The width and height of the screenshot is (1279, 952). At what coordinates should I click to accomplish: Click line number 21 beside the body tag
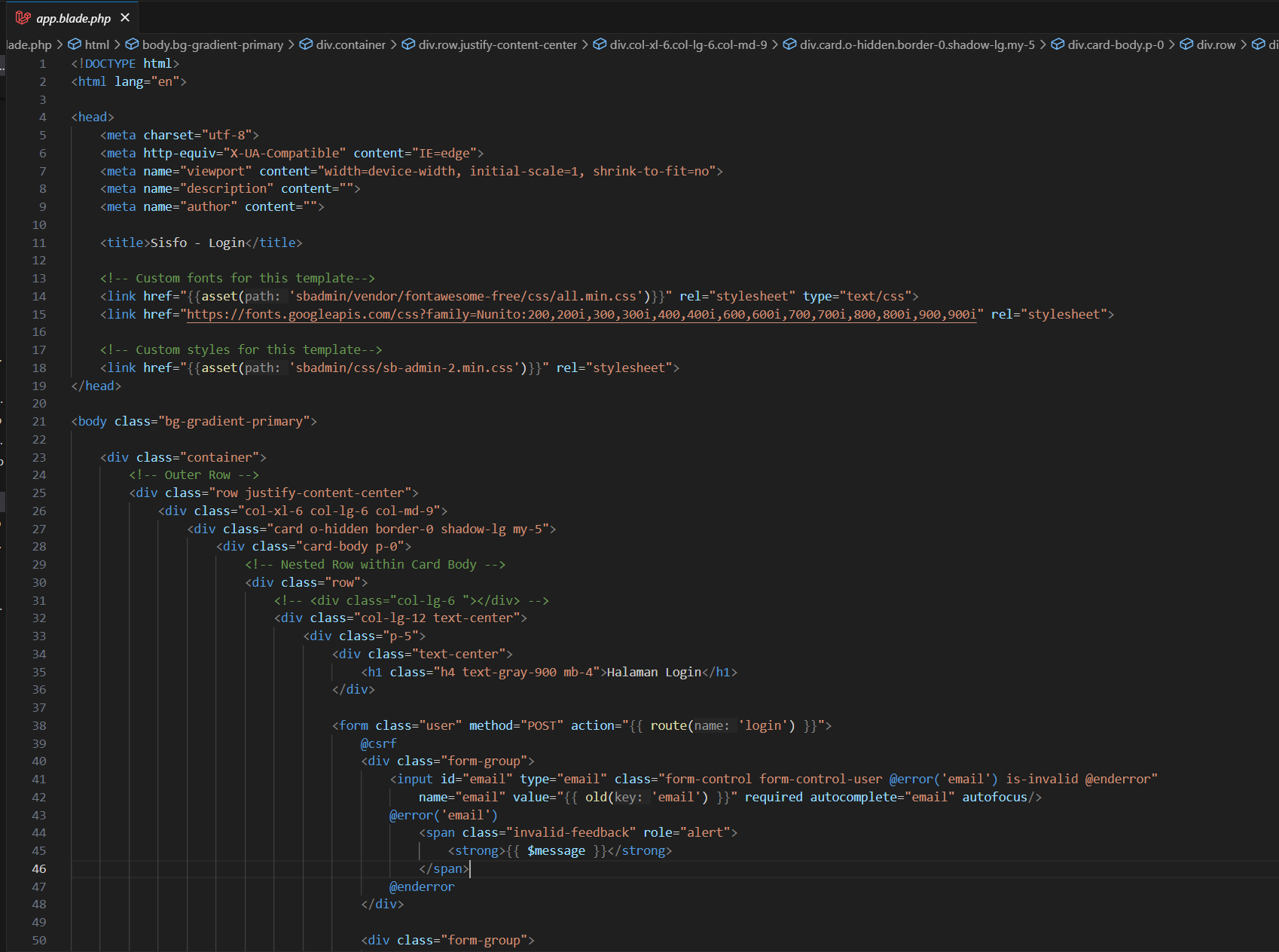point(39,421)
